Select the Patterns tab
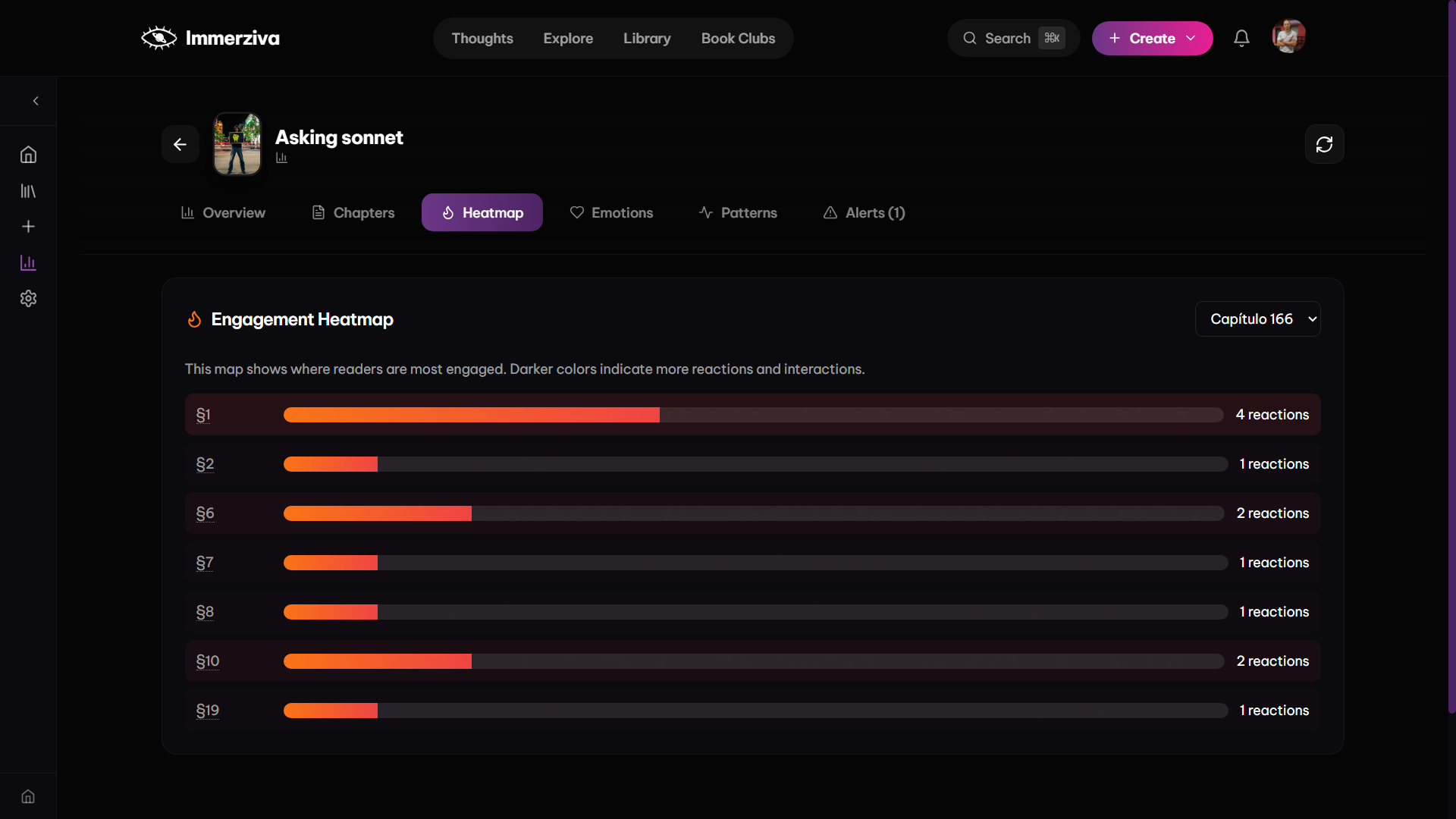The width and height of the screenshot is (1456, 819). click(x=738, y=213)
